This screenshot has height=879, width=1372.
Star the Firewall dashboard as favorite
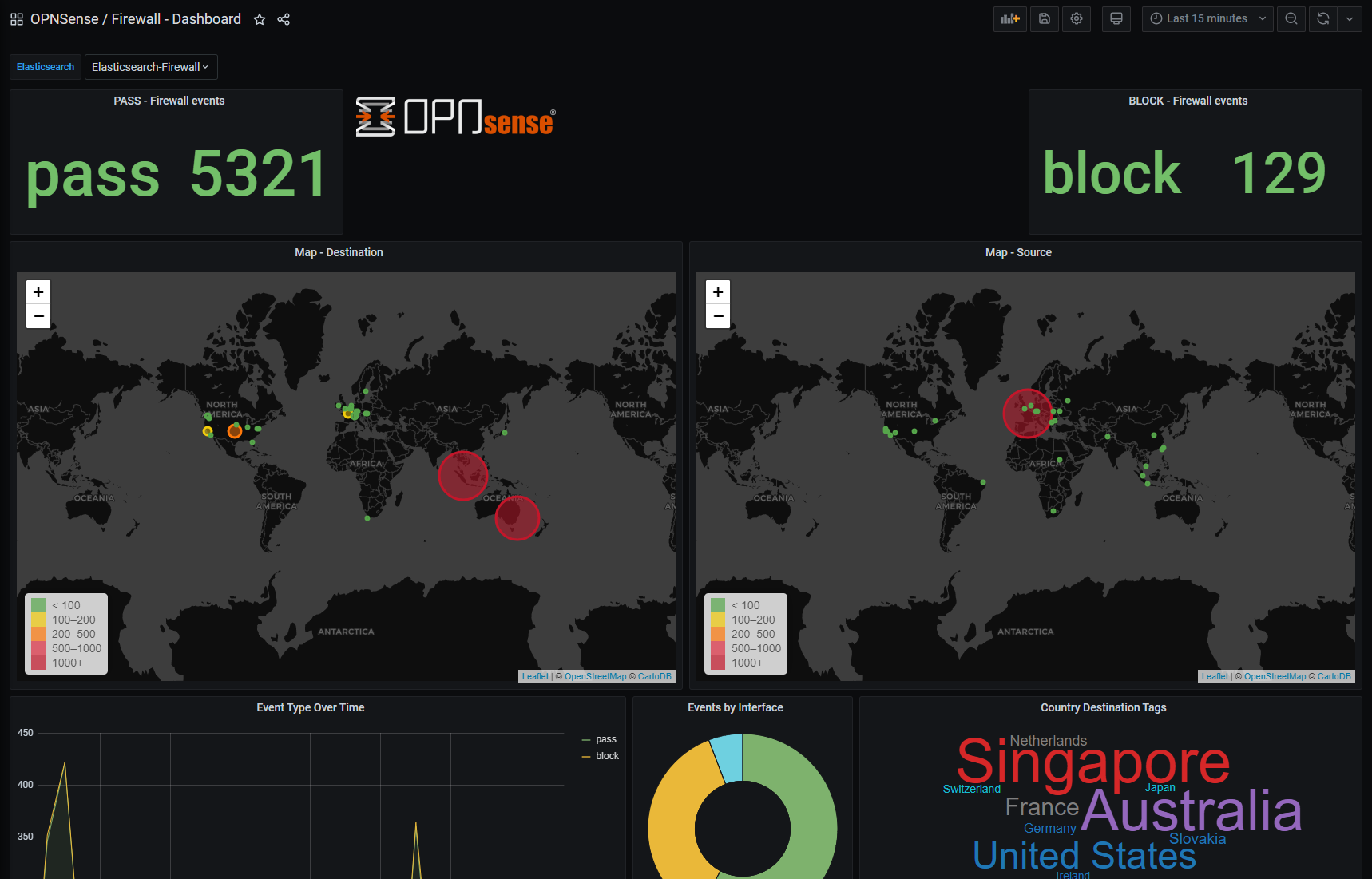(x=260, y=19)
